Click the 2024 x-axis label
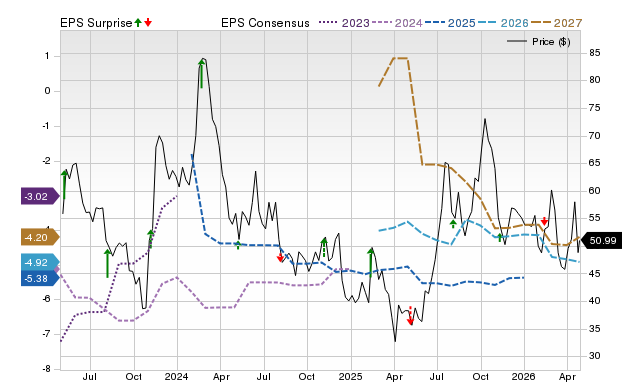Viewport: 640px width, 382px height. tap(176, 376)
